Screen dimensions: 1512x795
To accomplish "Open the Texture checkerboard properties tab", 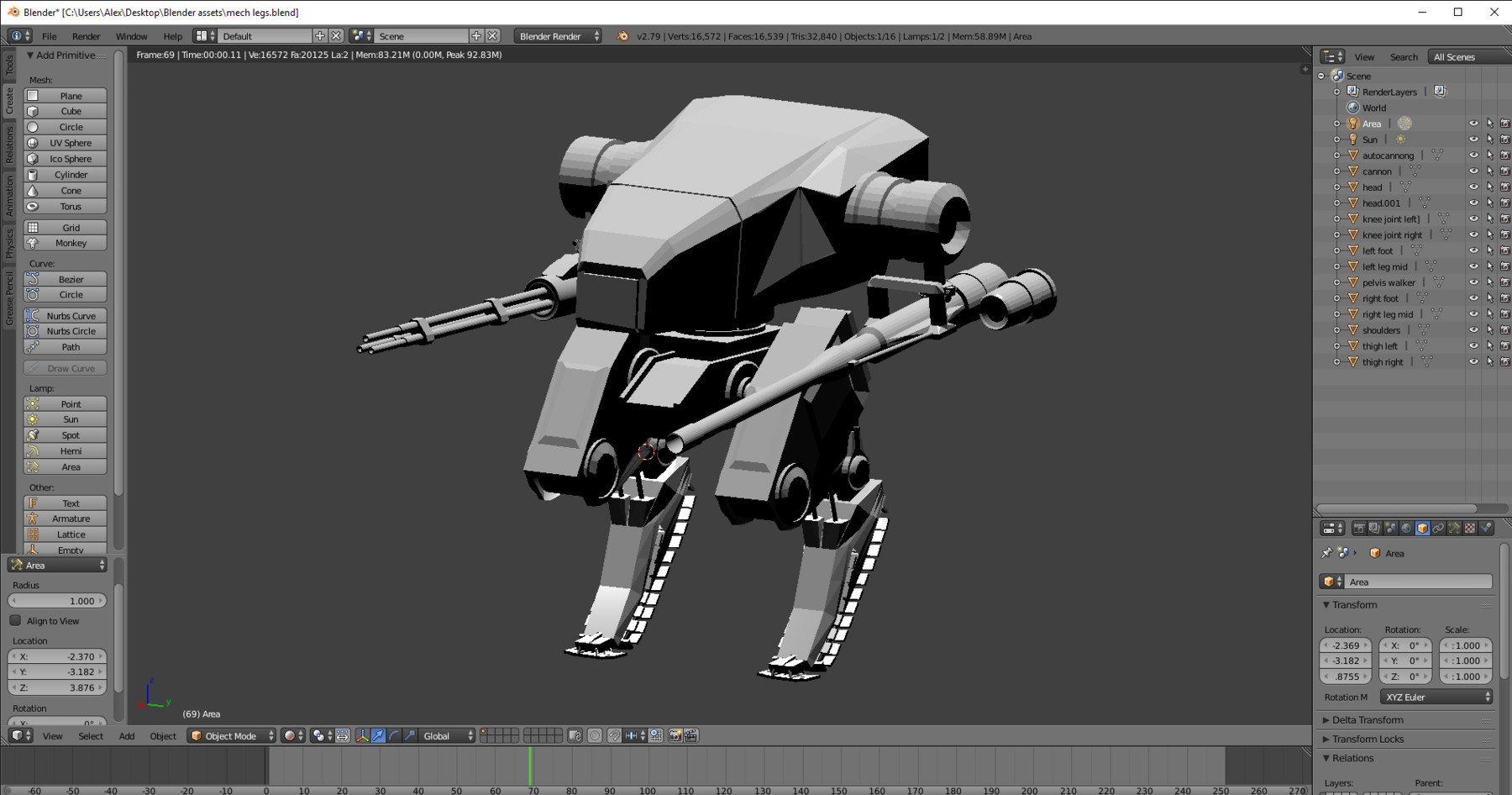I will tap(1470, 529).
